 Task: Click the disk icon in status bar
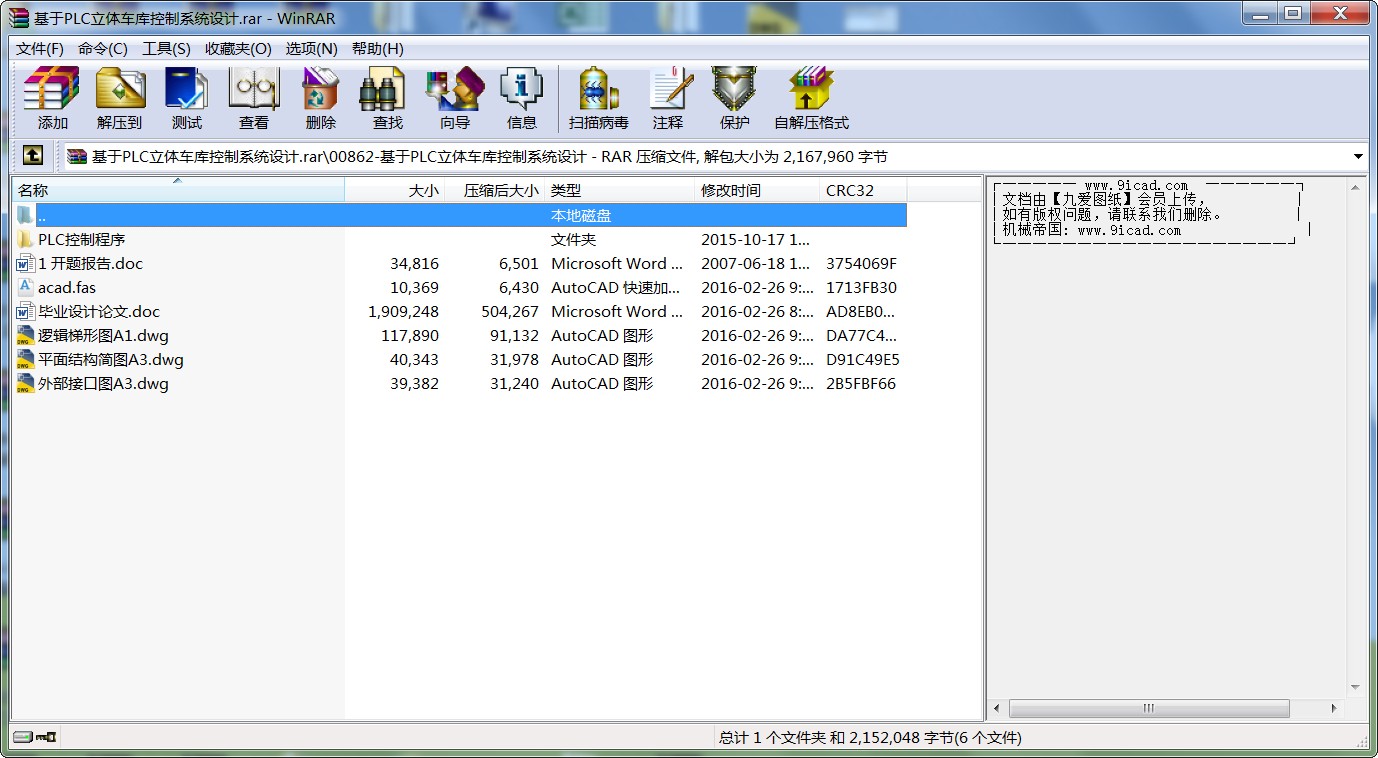click(22, 737)
